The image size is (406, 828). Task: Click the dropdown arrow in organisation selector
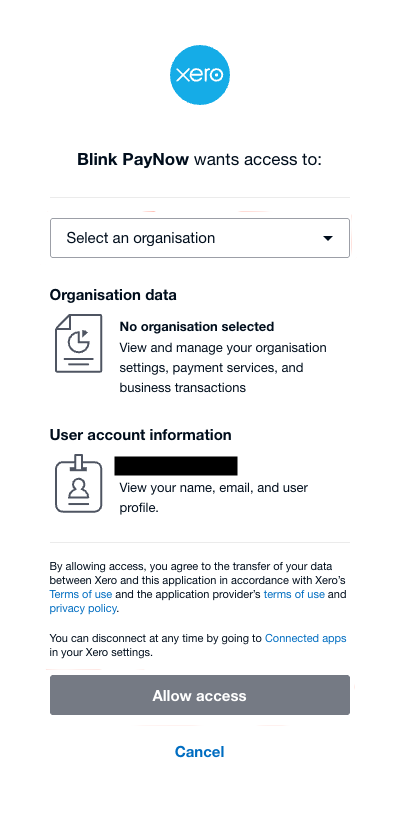[328, 238]
